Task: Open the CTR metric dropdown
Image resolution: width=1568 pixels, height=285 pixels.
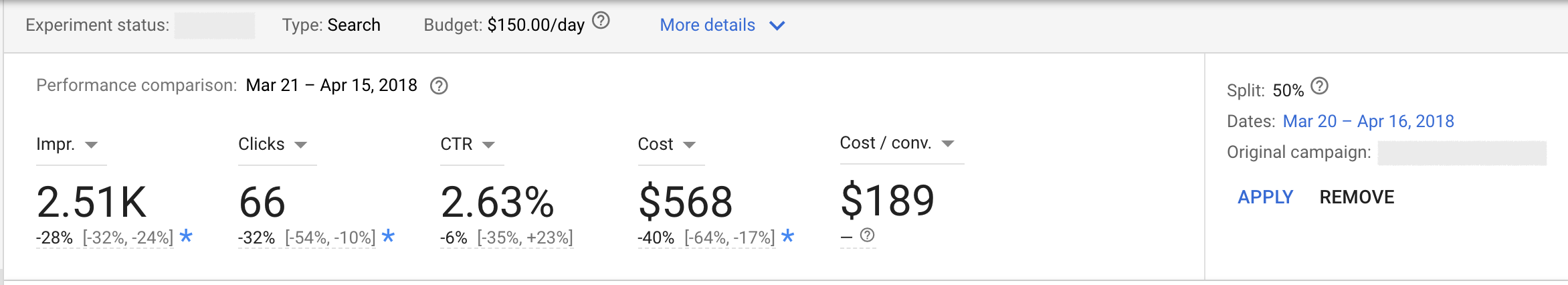Action: point(488,145)
